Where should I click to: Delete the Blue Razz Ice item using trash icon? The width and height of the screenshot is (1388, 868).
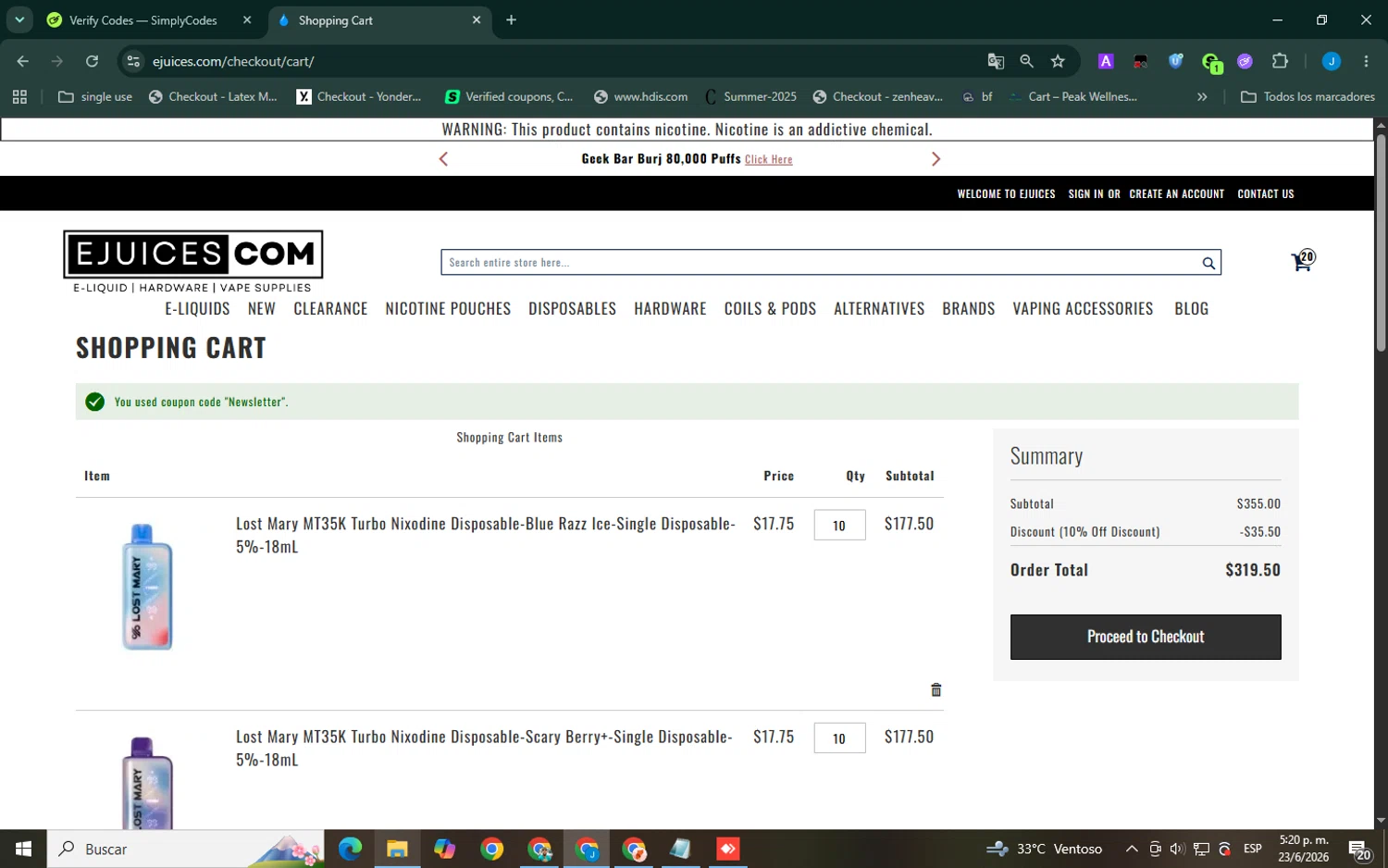[x=936, y=689]
